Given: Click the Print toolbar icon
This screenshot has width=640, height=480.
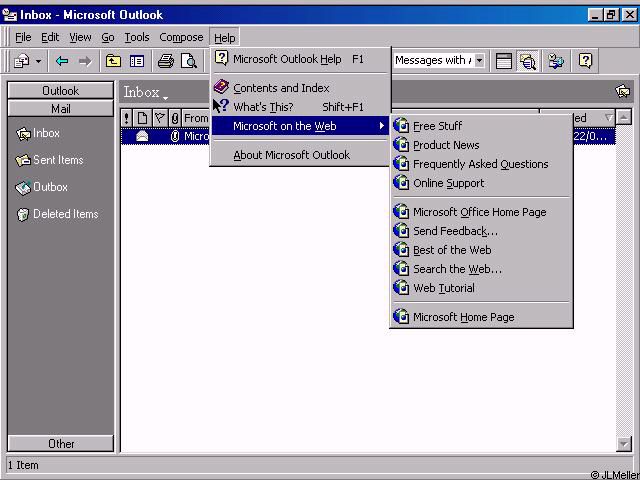Looking at the screenshot, I should coord(165,61).
